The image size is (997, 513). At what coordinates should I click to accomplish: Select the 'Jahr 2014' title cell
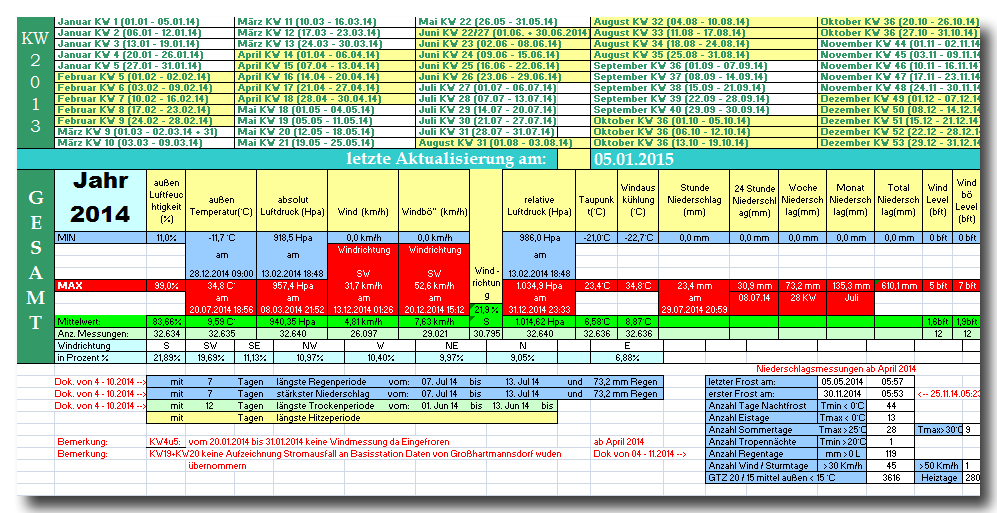(100, 199)
